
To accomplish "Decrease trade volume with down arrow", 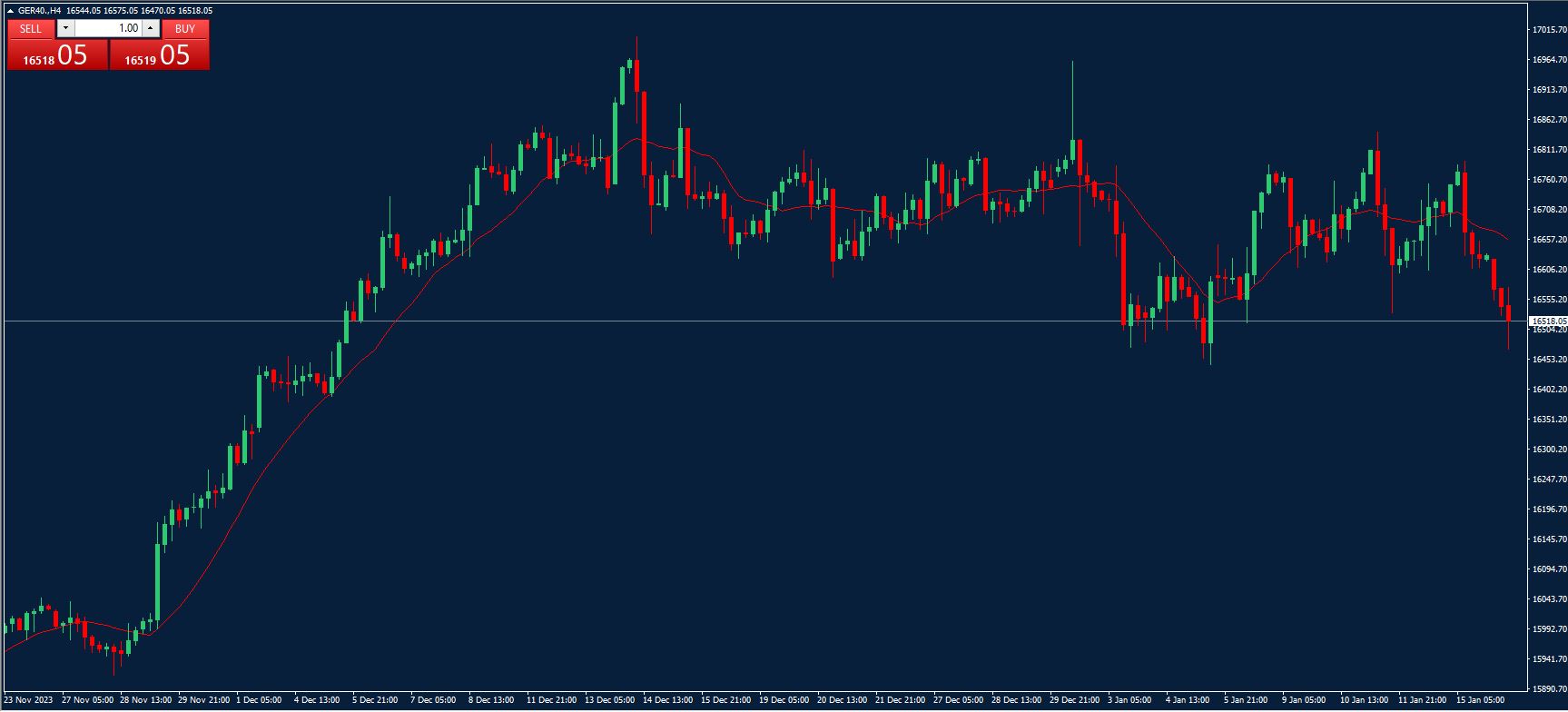I will click(x=65, y=28).
